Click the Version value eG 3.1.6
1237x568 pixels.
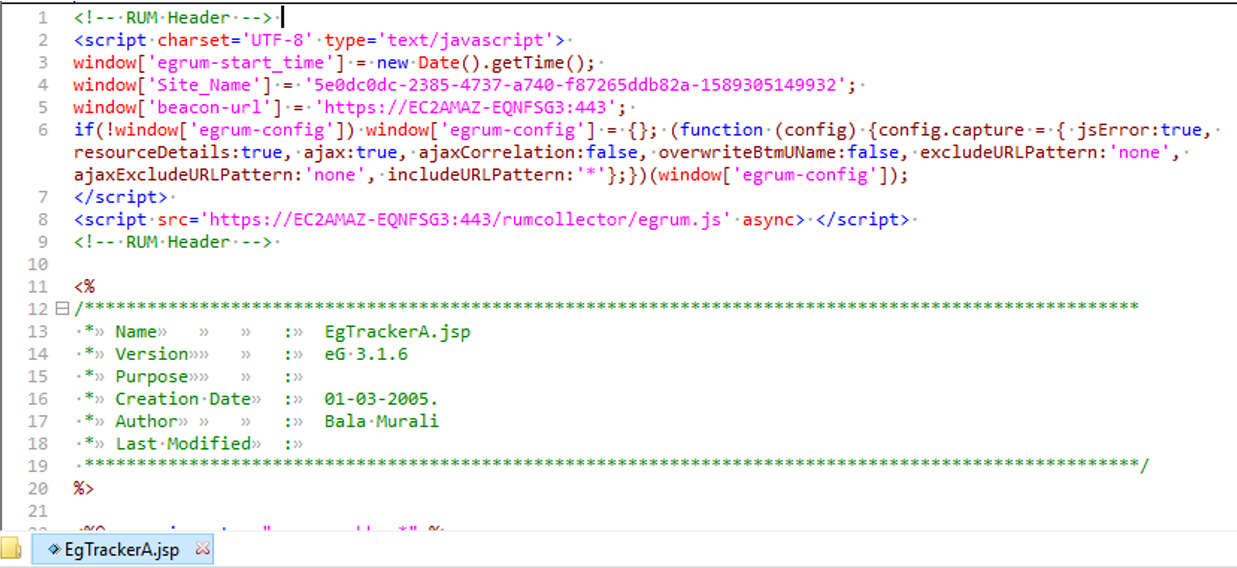(365, 354)
